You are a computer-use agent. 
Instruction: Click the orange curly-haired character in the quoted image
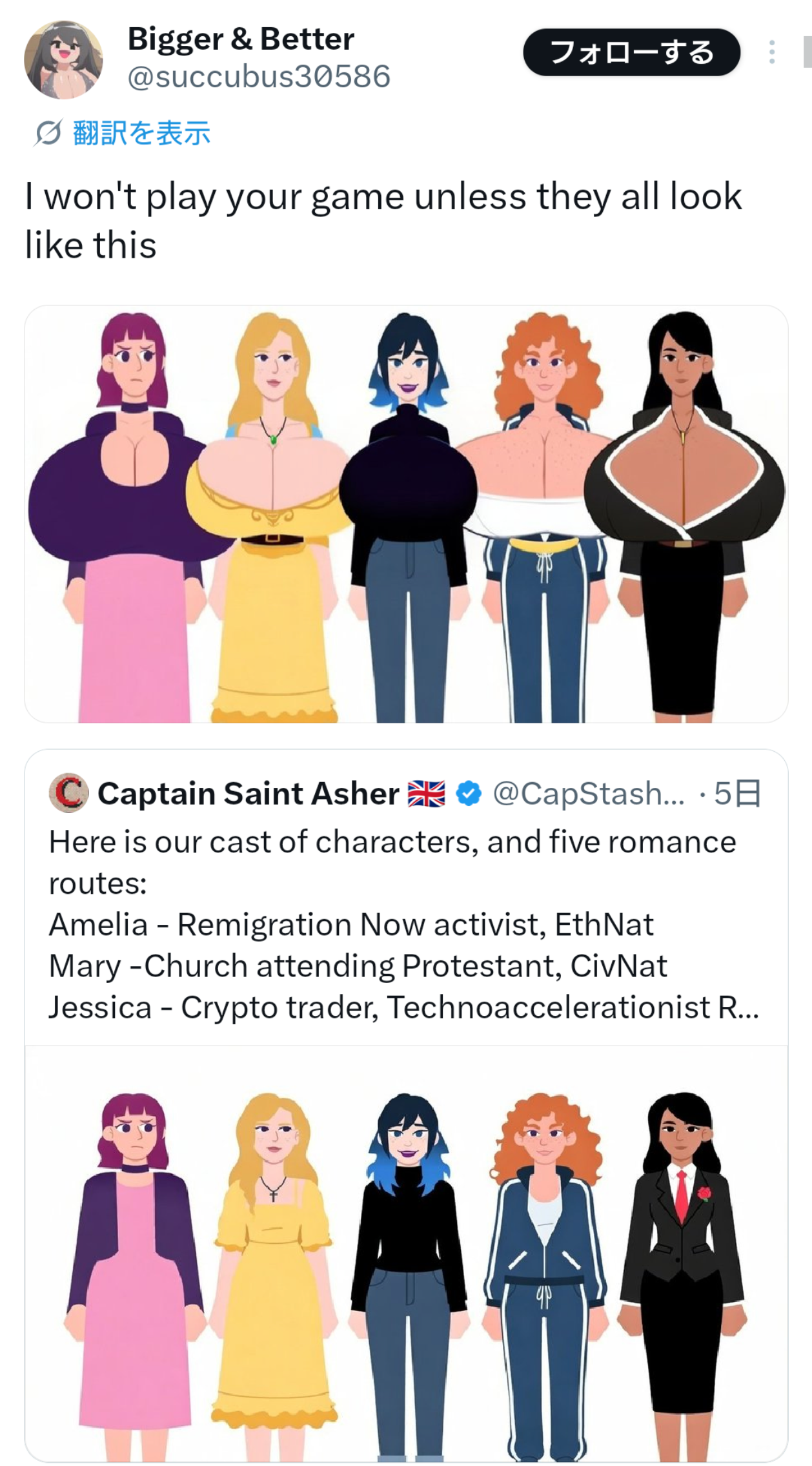(544, 1259)
